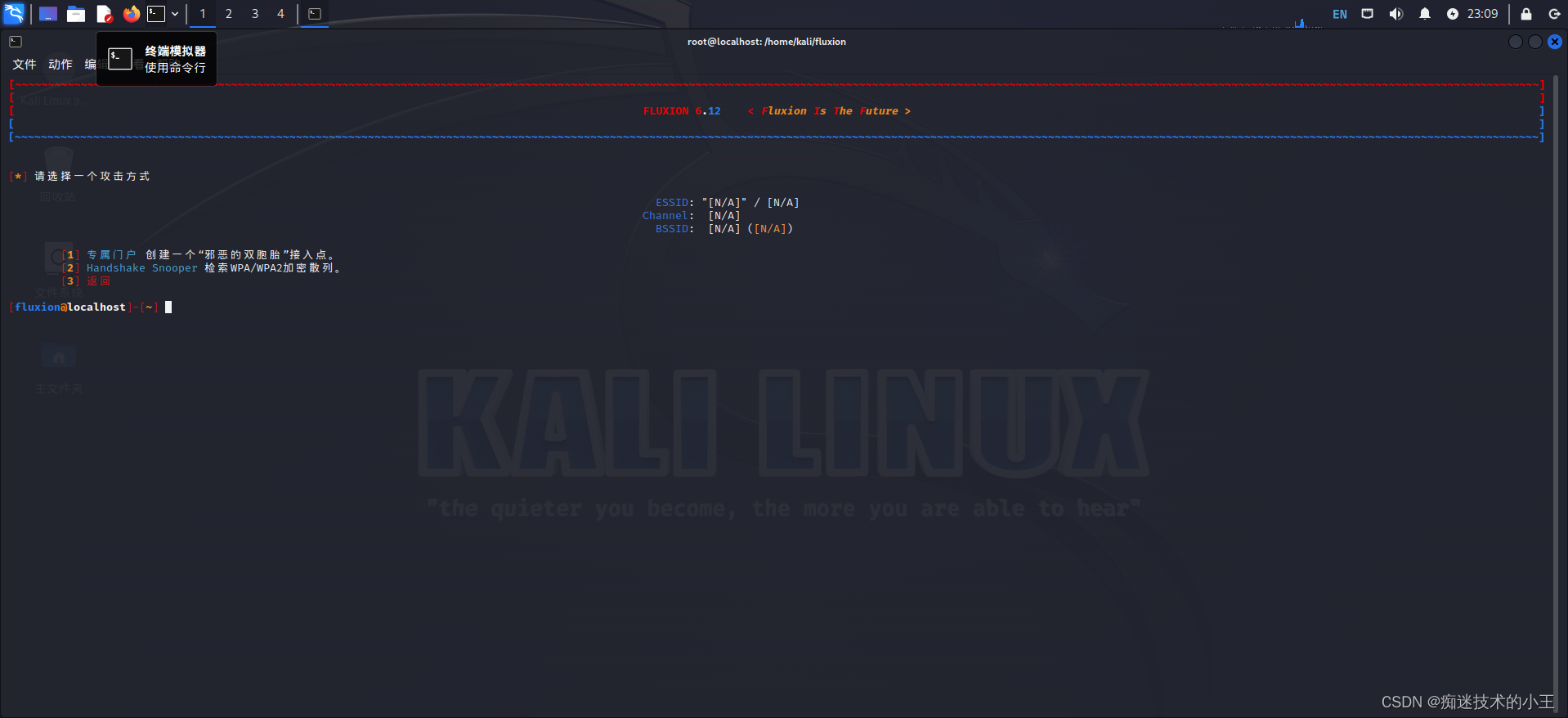Switch to workspace 3
Screen dimensions: 1568x718
tap(255, 14)
